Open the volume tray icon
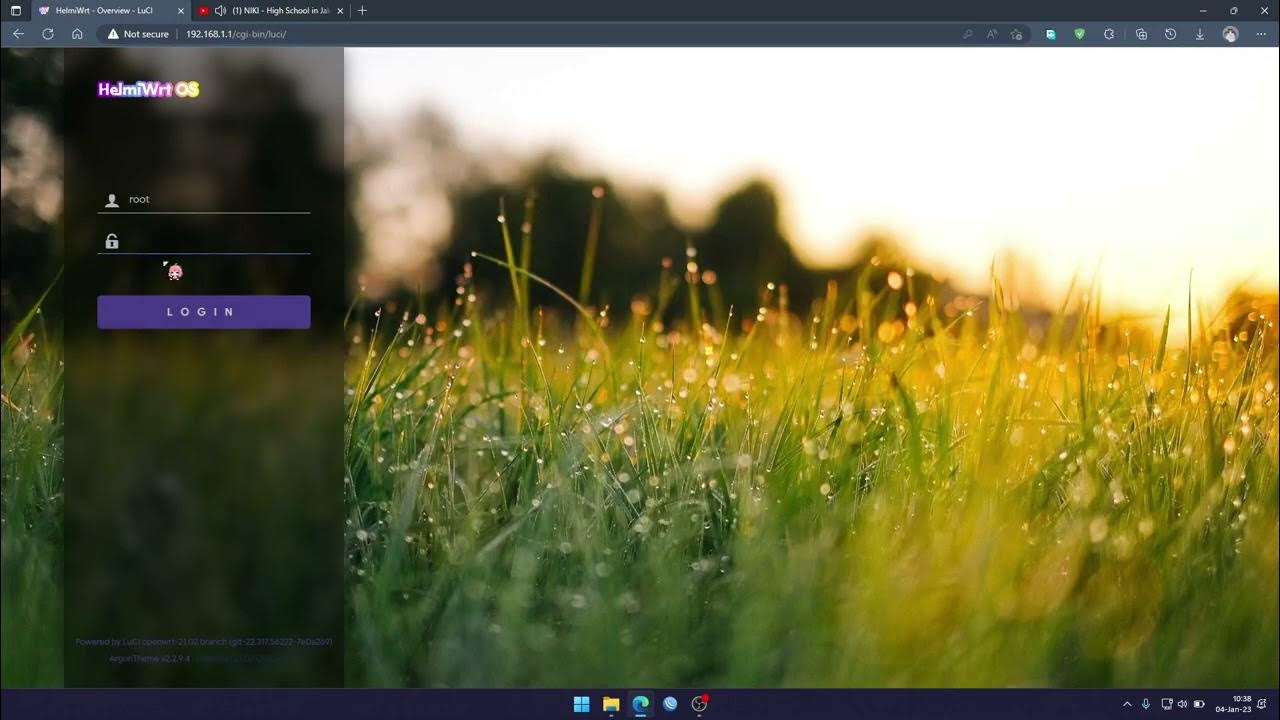This screenshot has width=1280, height=720. pyautogui.click(x=1182, y=704)
